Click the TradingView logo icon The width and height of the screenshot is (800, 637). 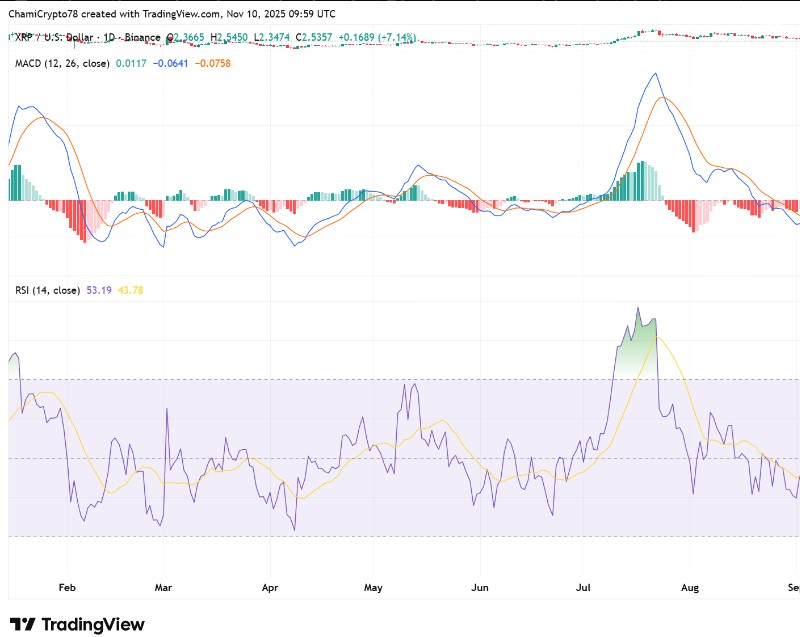23,624
